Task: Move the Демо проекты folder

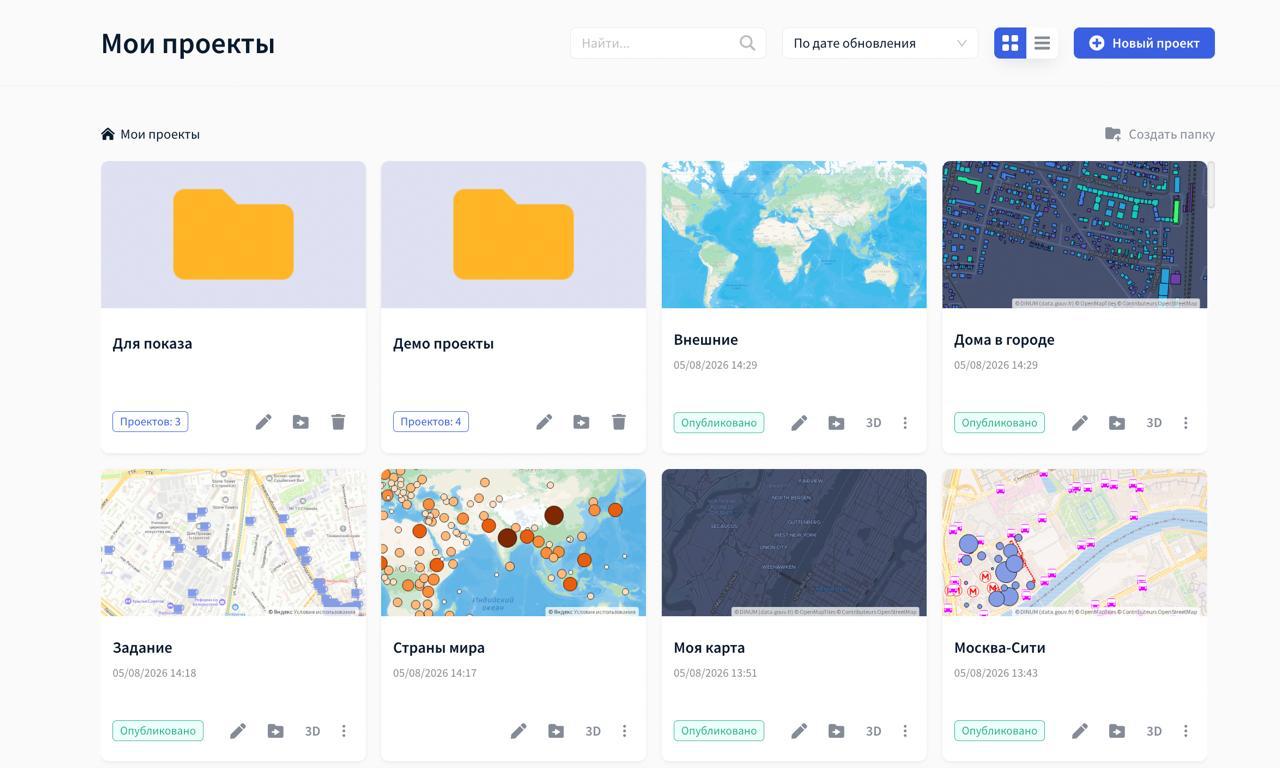Action: click(581, 422)
